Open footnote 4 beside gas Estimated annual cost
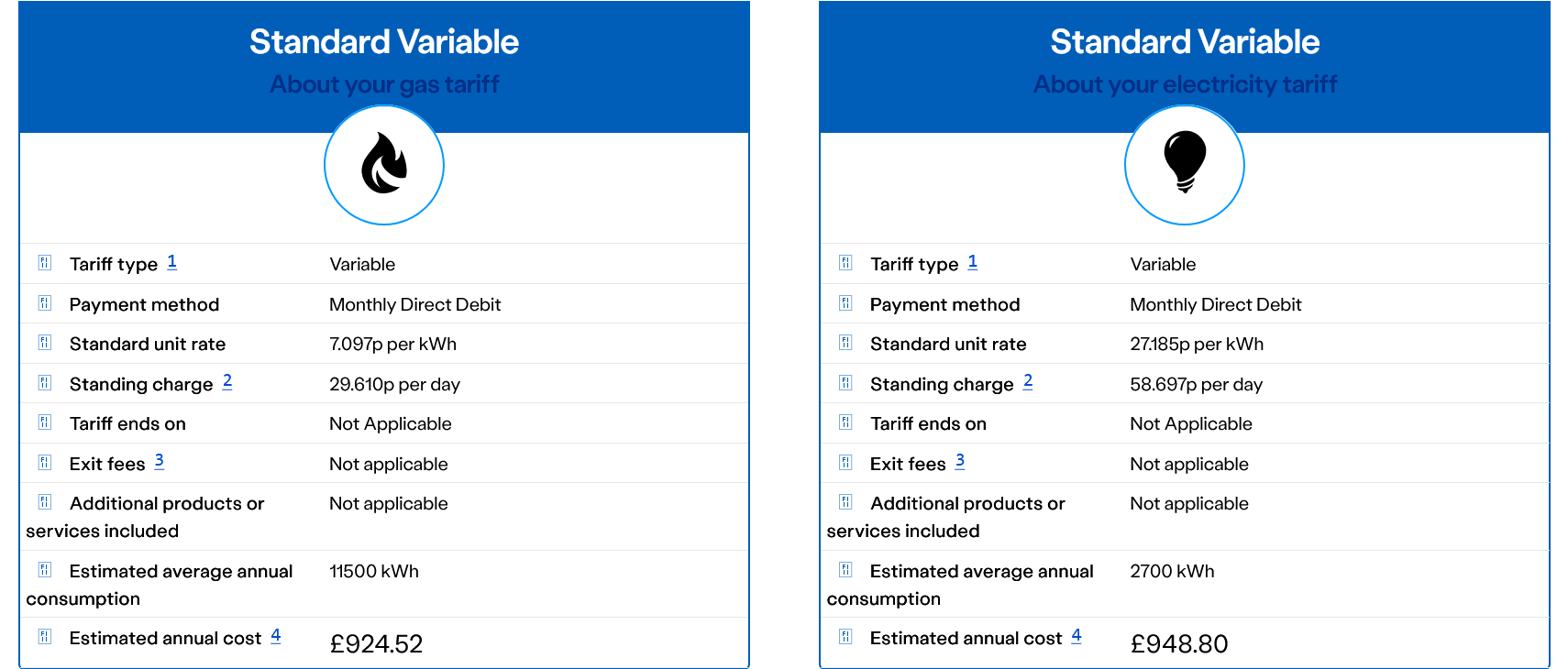The height and width of the screenshot is (669, 1568). [x=275, y=635]
